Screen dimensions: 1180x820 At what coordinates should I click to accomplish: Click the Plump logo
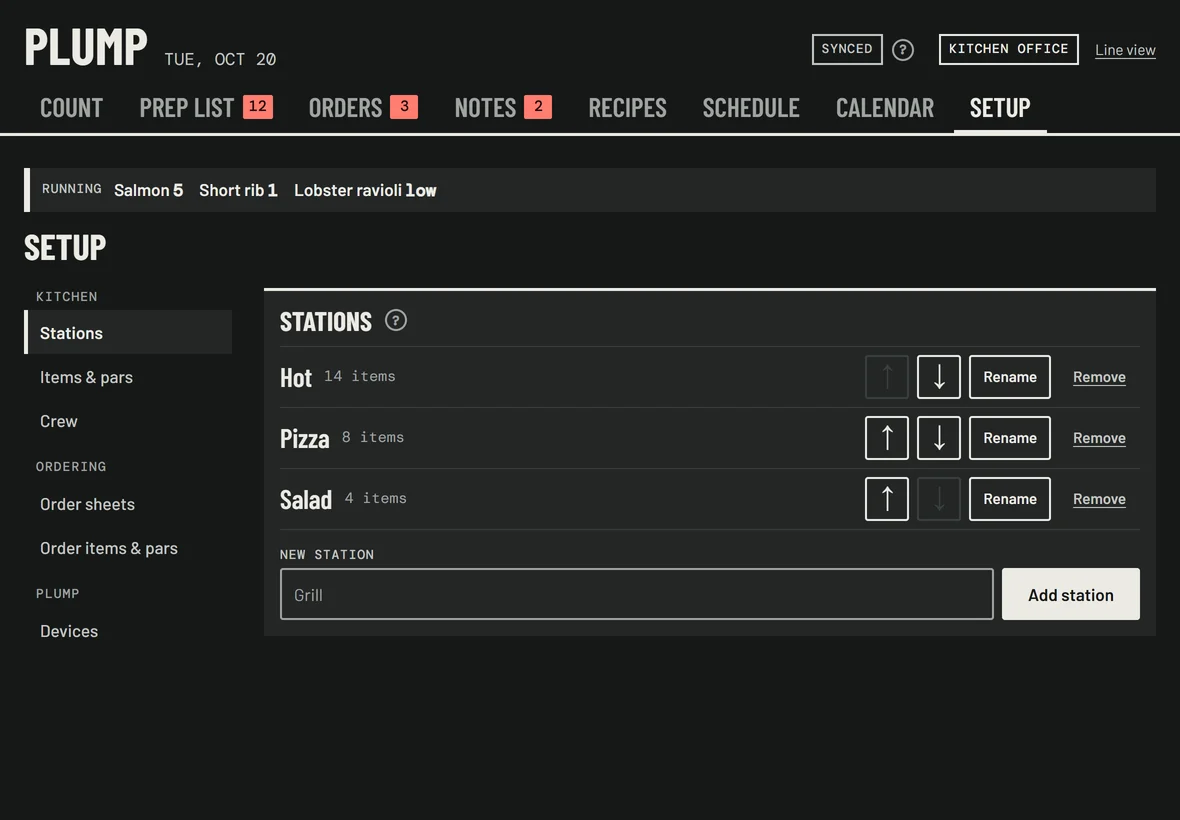(x=86, y=47)
